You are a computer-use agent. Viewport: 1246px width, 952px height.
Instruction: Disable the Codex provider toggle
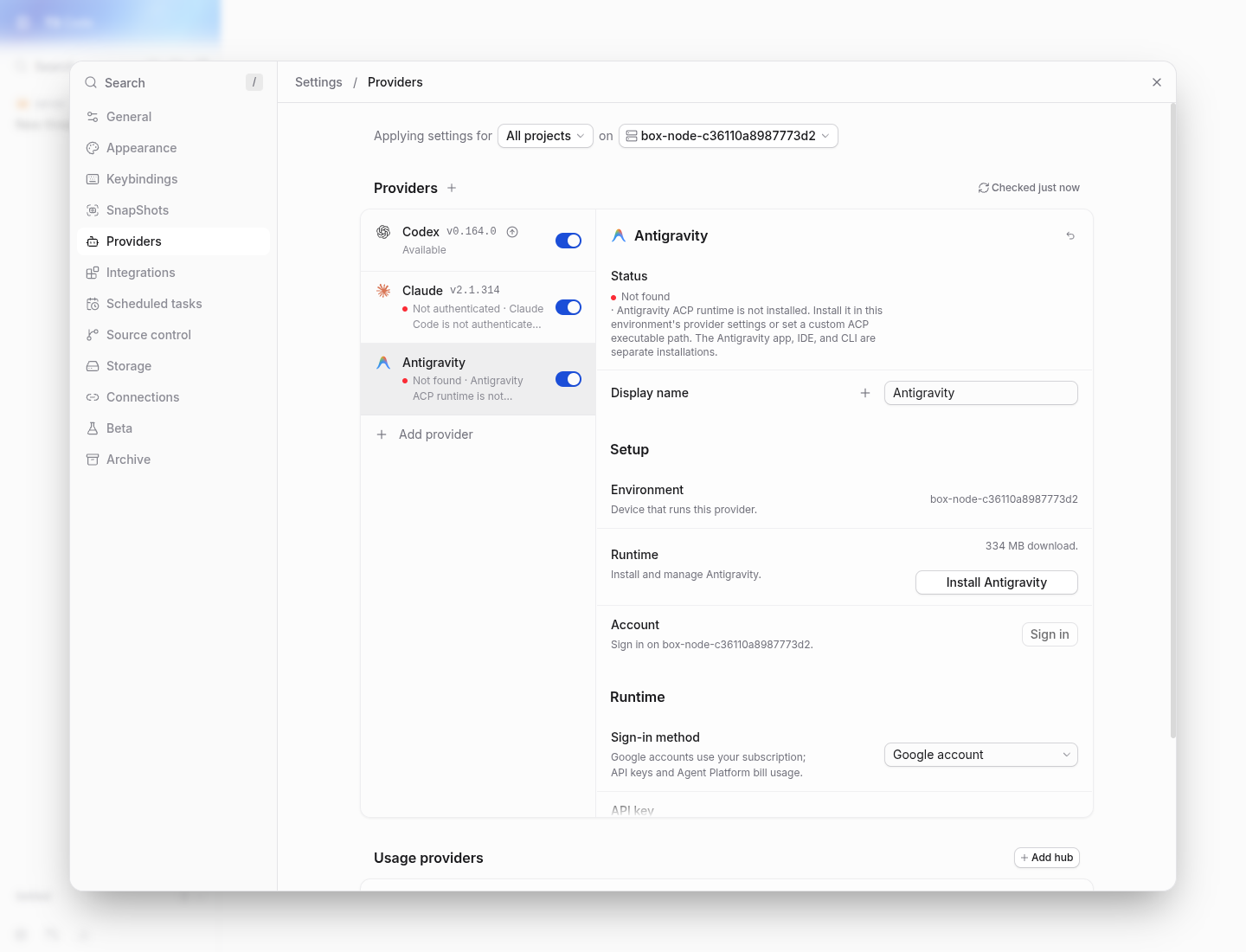568,241
